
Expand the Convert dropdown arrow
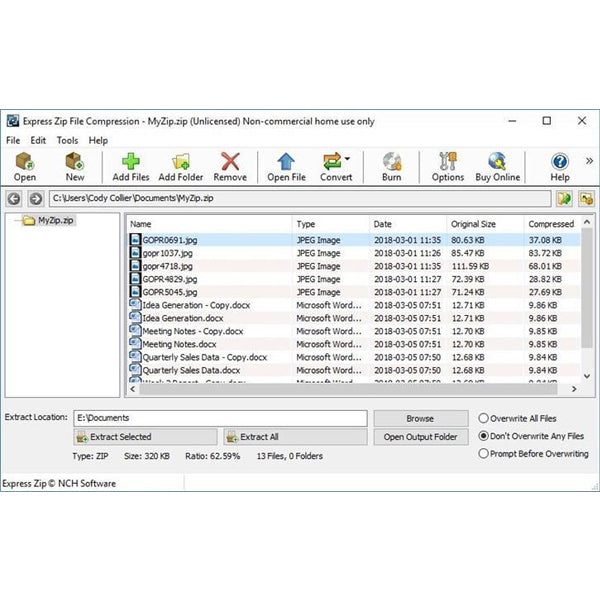347,158
